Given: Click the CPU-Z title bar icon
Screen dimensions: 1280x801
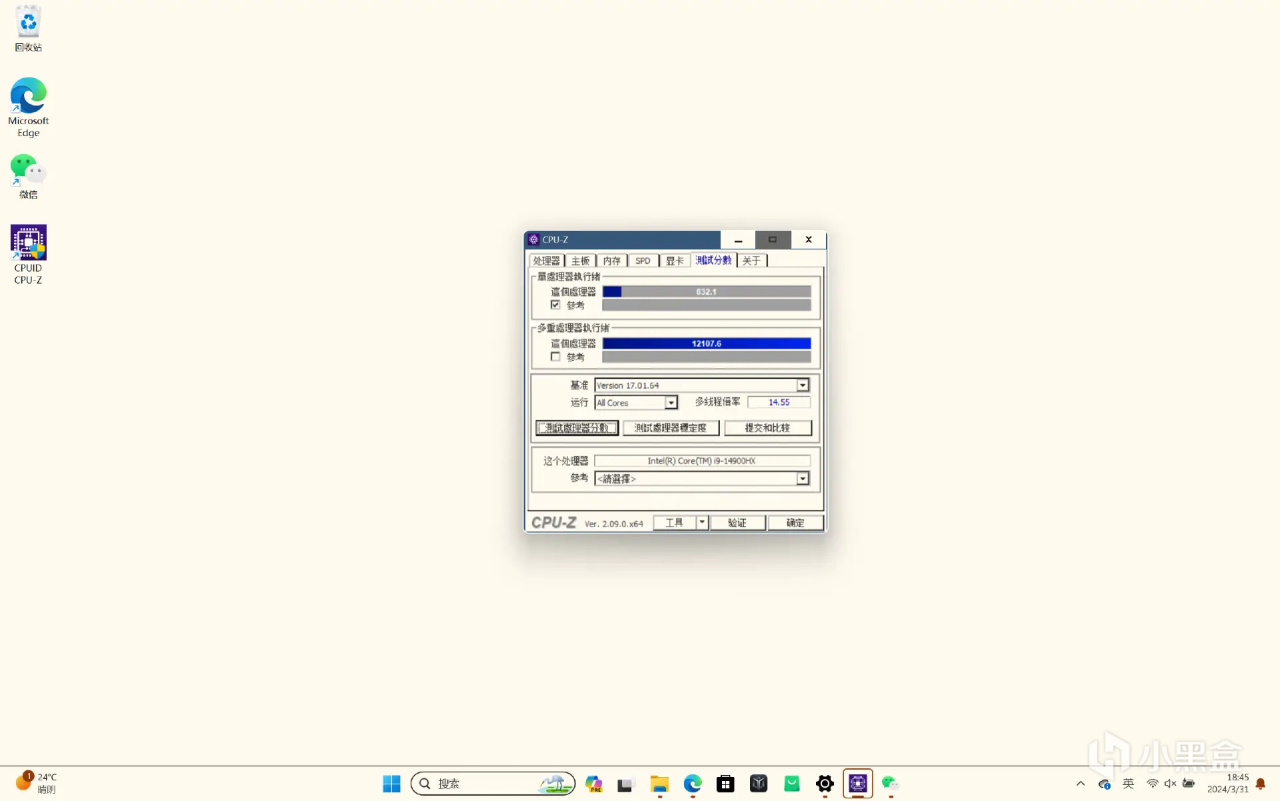Looking at the screenshot, I should [x=533, y=240].
